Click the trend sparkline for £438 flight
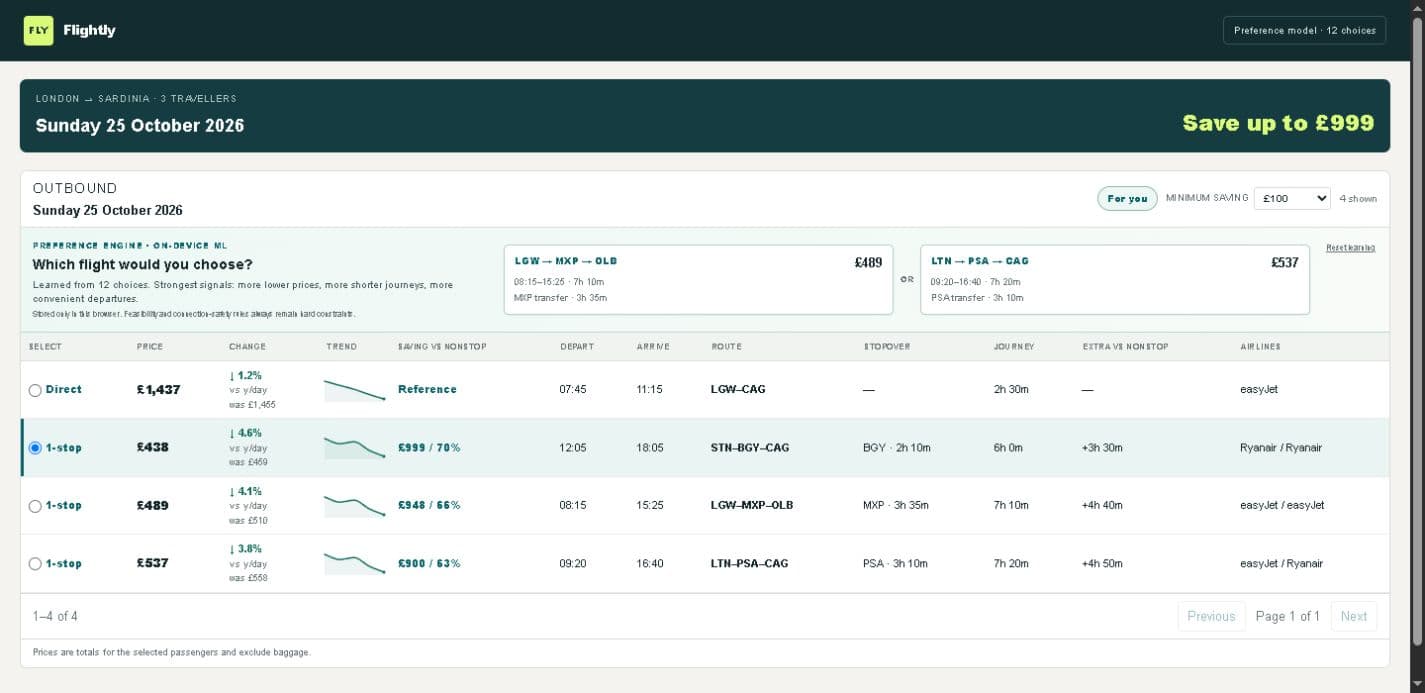 coord(355,448)
